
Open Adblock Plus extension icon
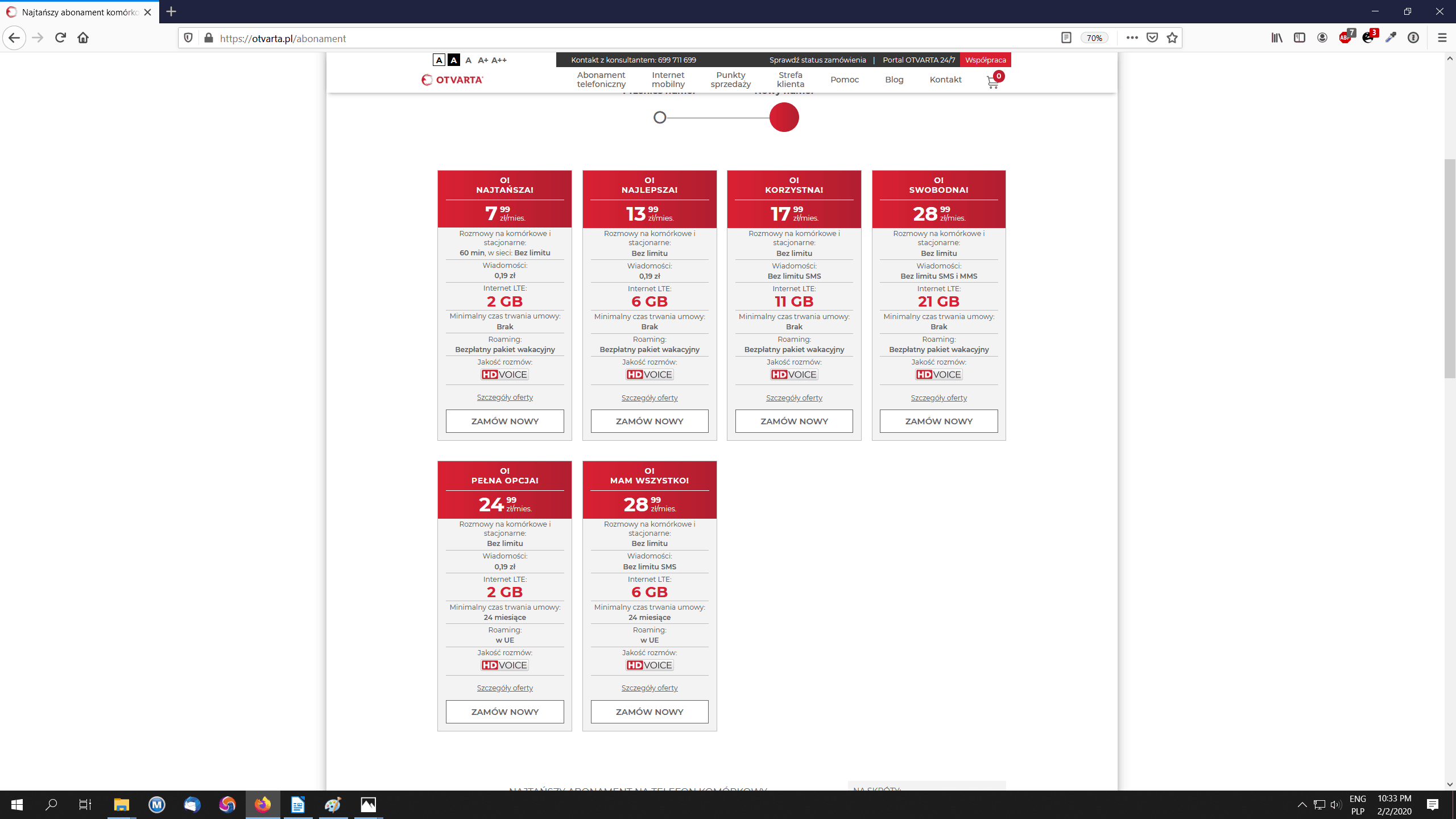tap(1346, 38)
